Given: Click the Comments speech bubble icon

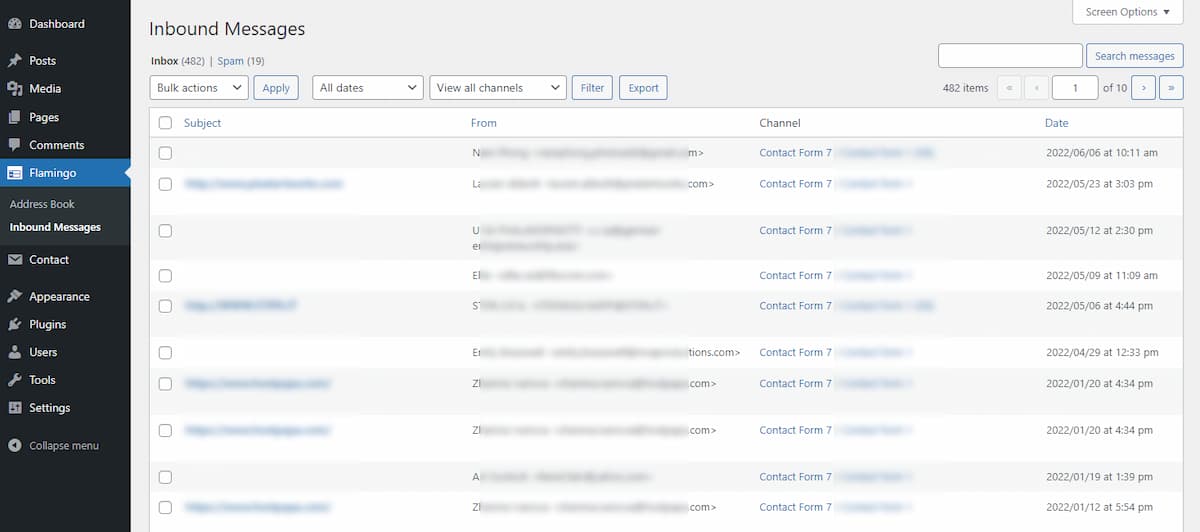Looking at the screenshot, I should point(15,145).
